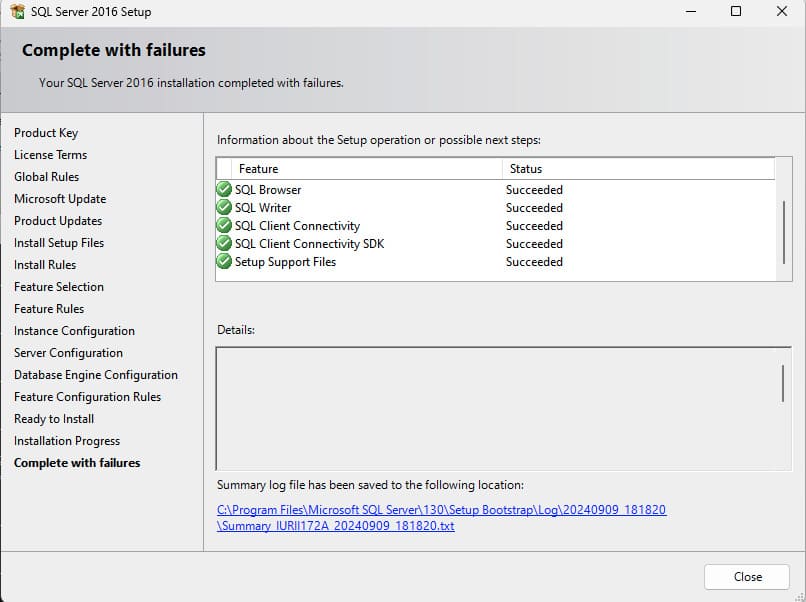Click the check icon for Setup Support Files
The width and height of the screenshot is (806, 602).
pyautogui.click(x=224, y=262)
